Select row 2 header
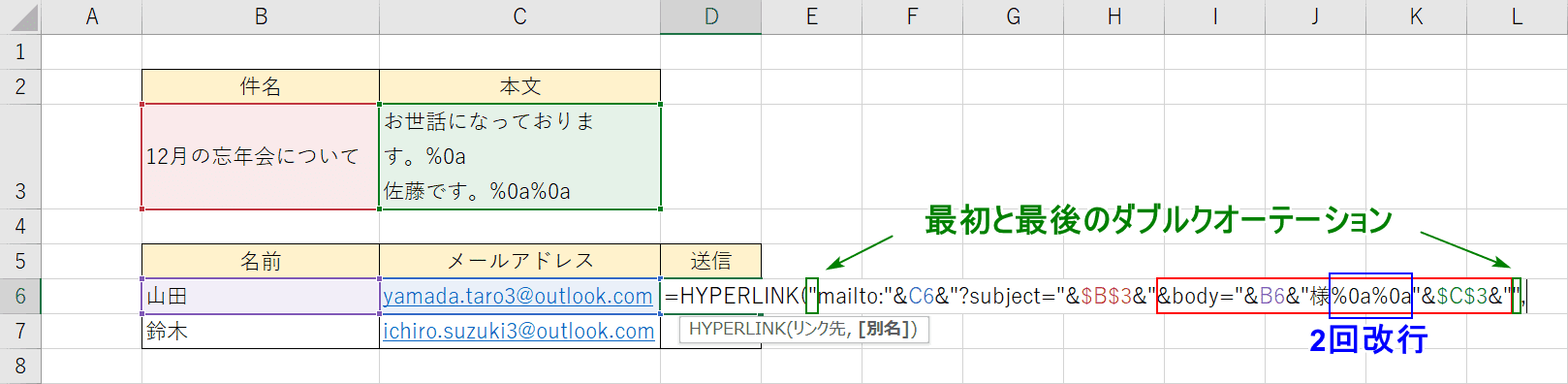The image size is (1568, 384). coord(20,86)
